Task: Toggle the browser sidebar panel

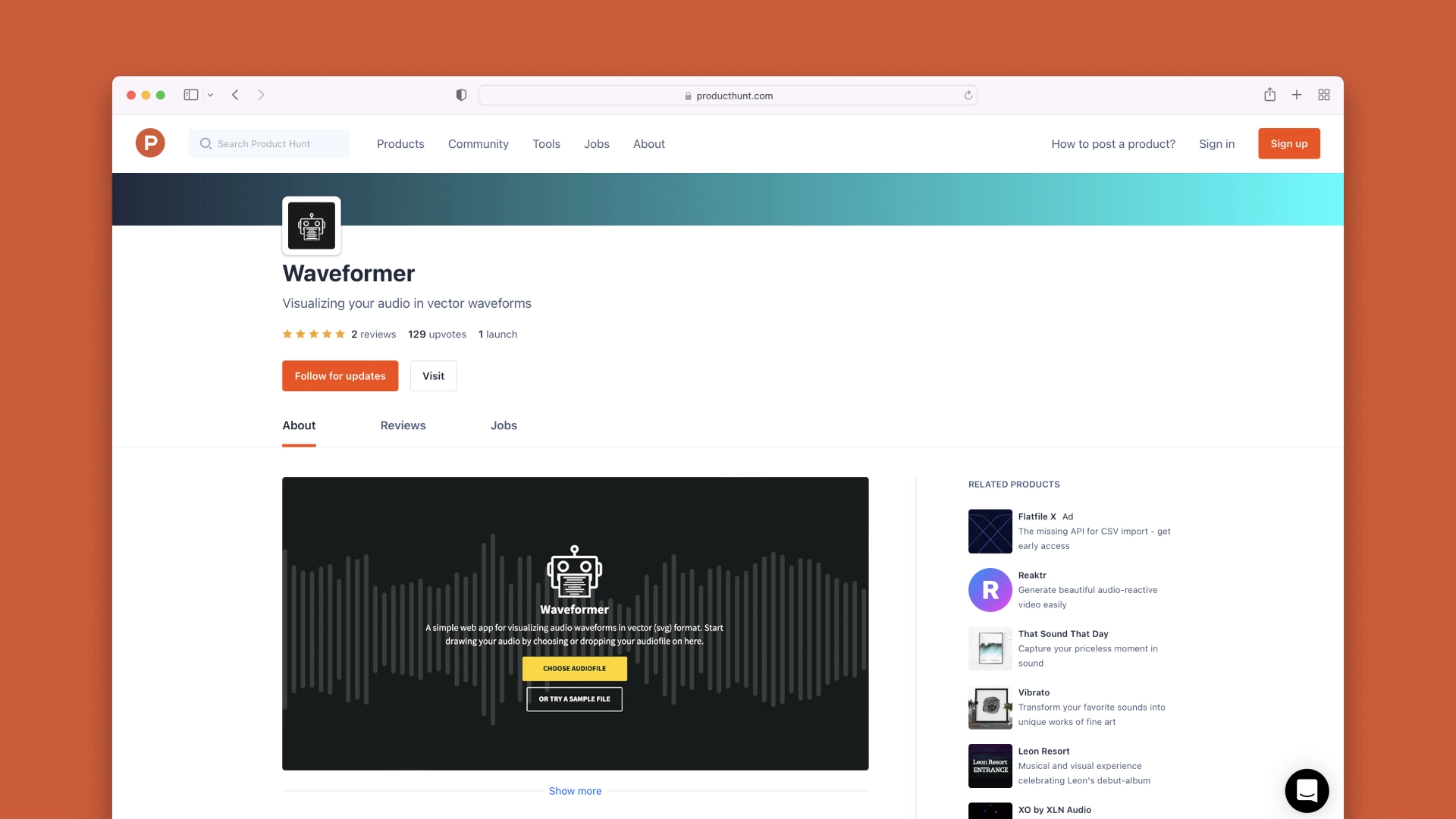Action: 190,94
